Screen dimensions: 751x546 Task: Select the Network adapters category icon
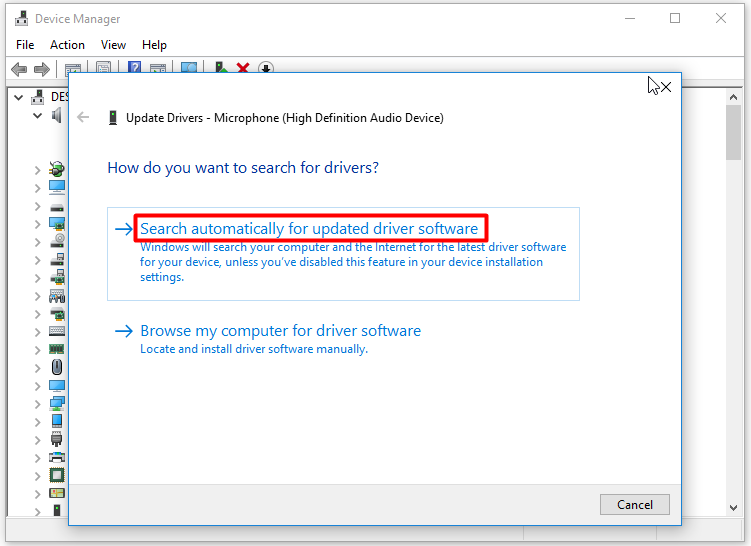[57, 403]
